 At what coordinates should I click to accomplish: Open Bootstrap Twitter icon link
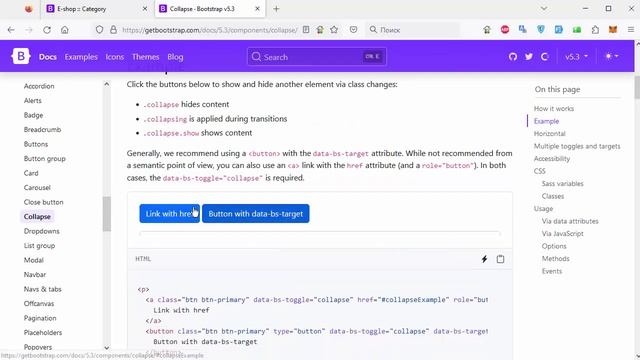click(x=529, y=57)
